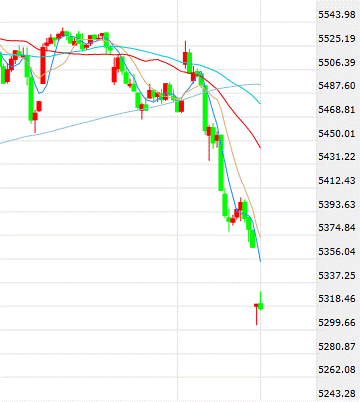Click the 5356.04 price axis label
The height and width of the screenshot is (402, 360).
(x=337, y=252)
